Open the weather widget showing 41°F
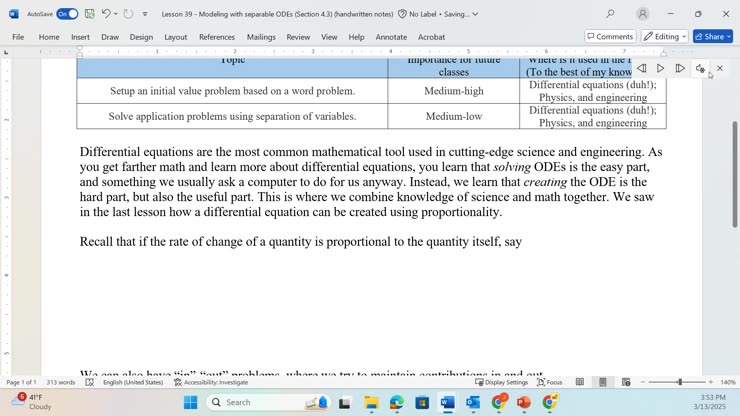 tap(32, 402)
